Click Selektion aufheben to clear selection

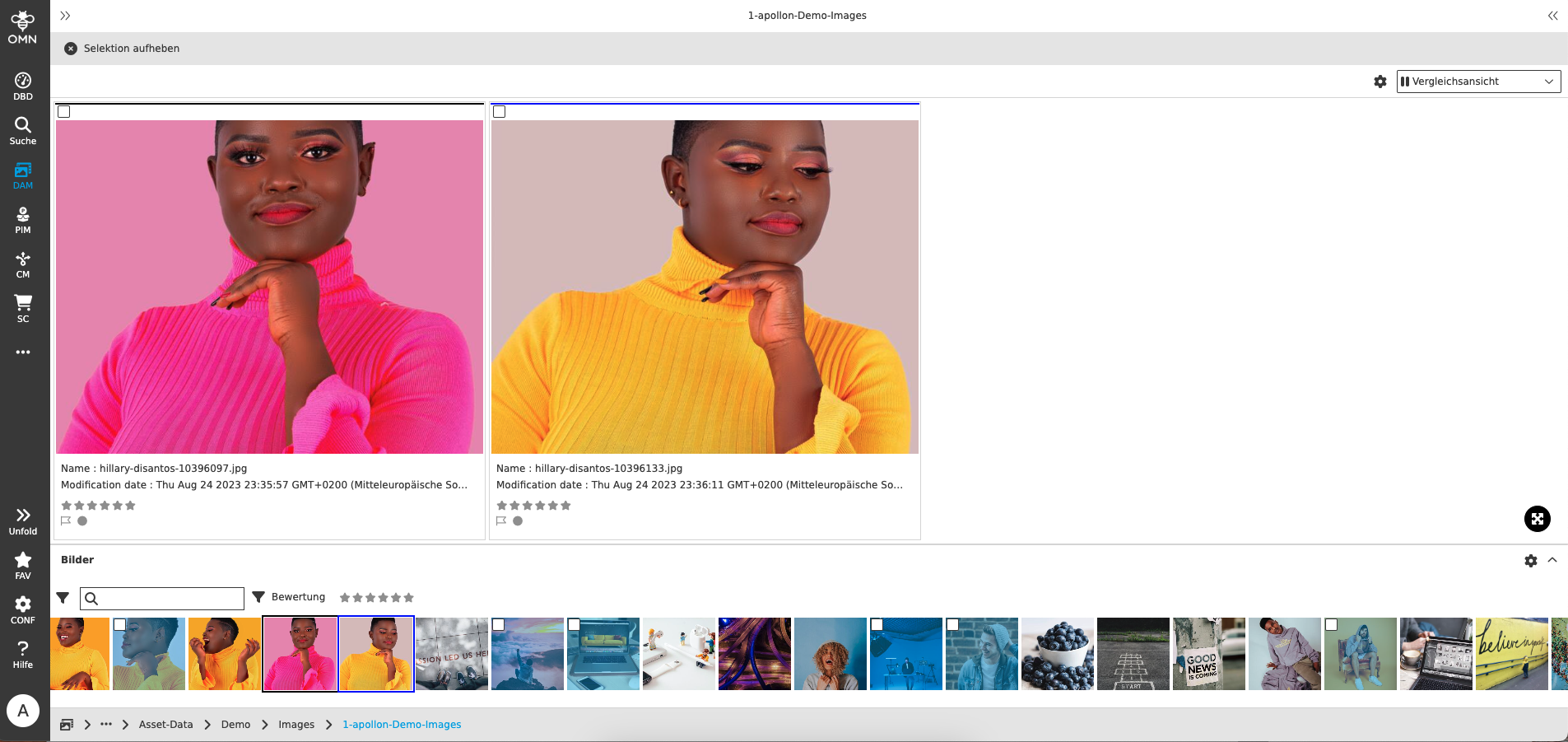(x=122, y=48)
